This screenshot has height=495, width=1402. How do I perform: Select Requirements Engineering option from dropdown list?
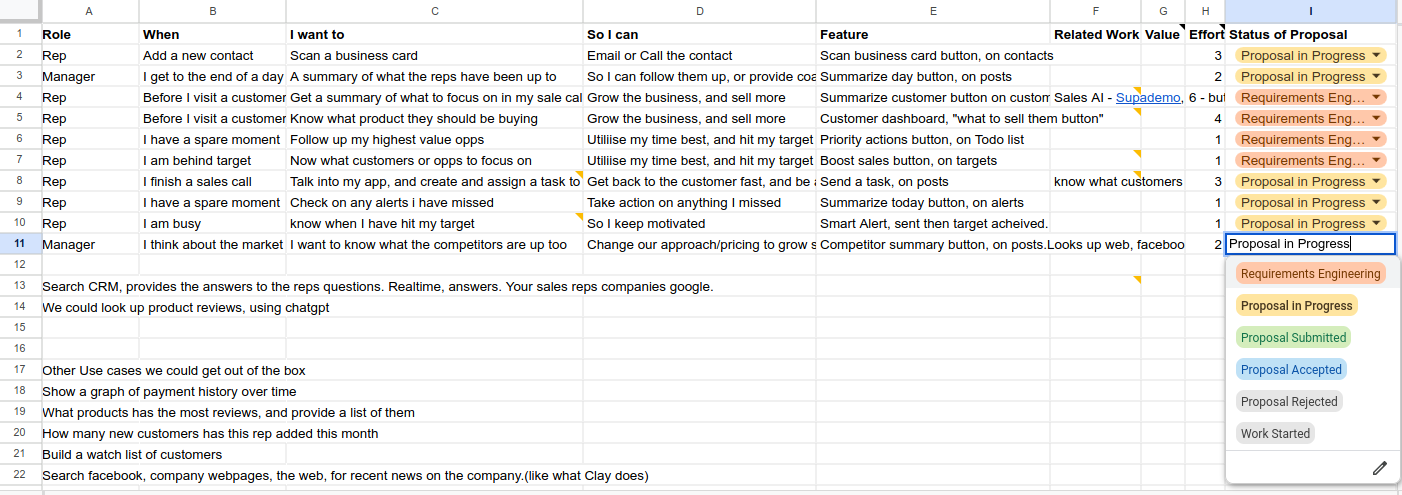(1310, 274)
